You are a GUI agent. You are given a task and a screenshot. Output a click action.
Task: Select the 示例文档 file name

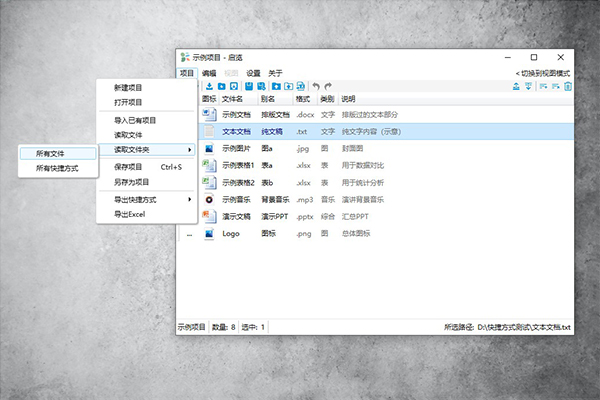pyautogui.click(x=236, y=114)
